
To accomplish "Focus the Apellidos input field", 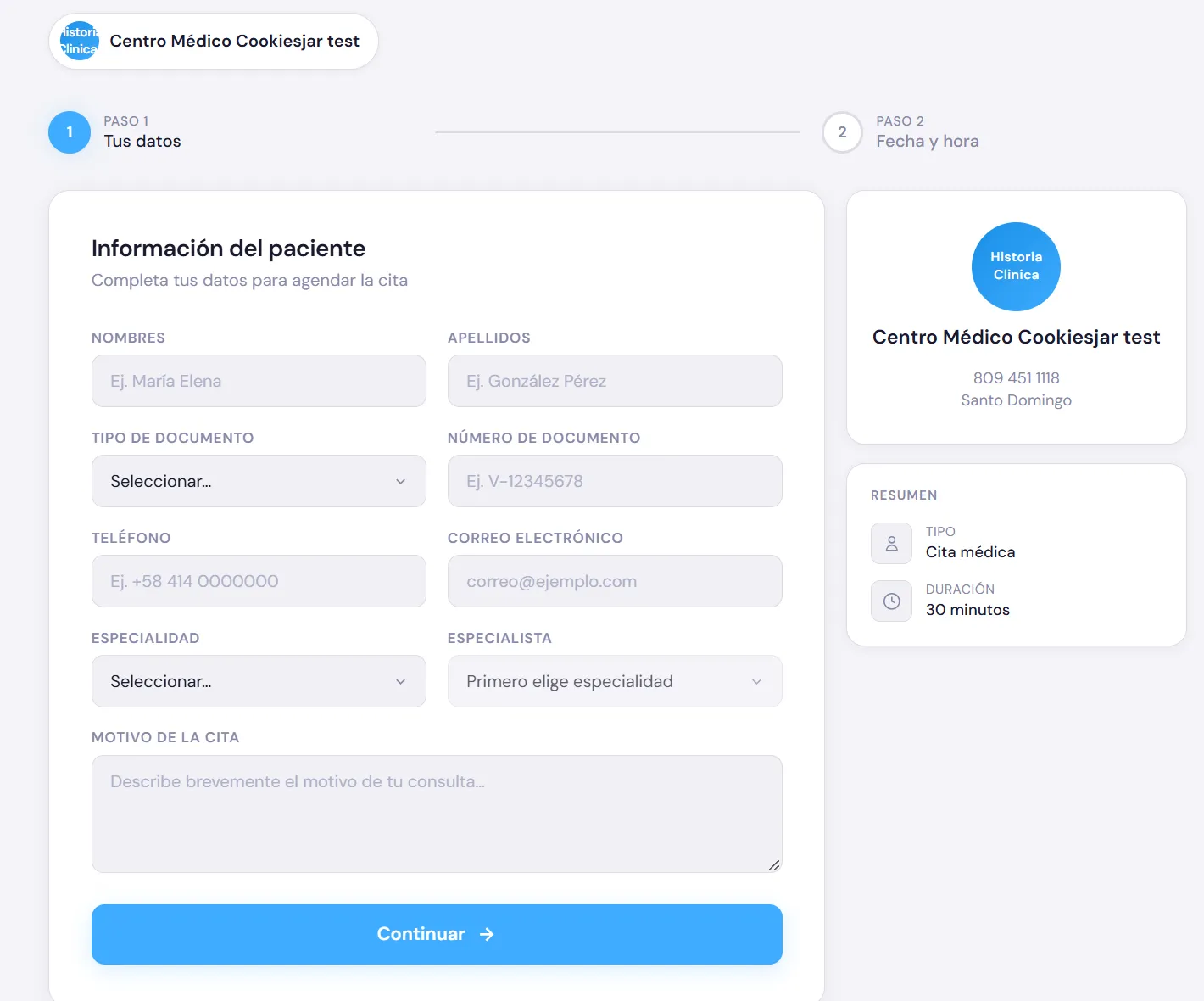I will click(x=615, y=381).
